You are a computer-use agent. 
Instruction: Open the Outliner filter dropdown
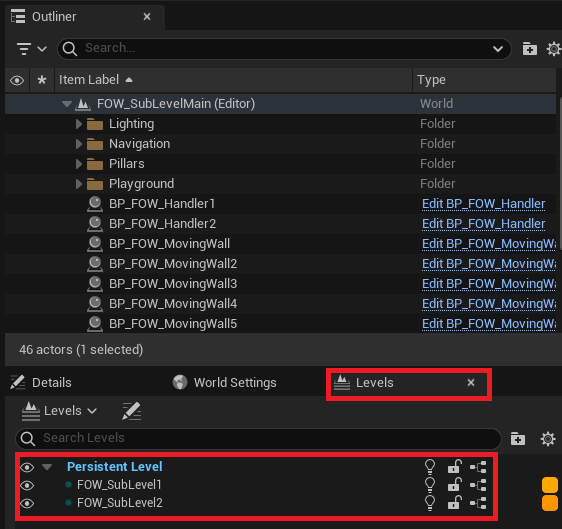click(x=32, y=49)
